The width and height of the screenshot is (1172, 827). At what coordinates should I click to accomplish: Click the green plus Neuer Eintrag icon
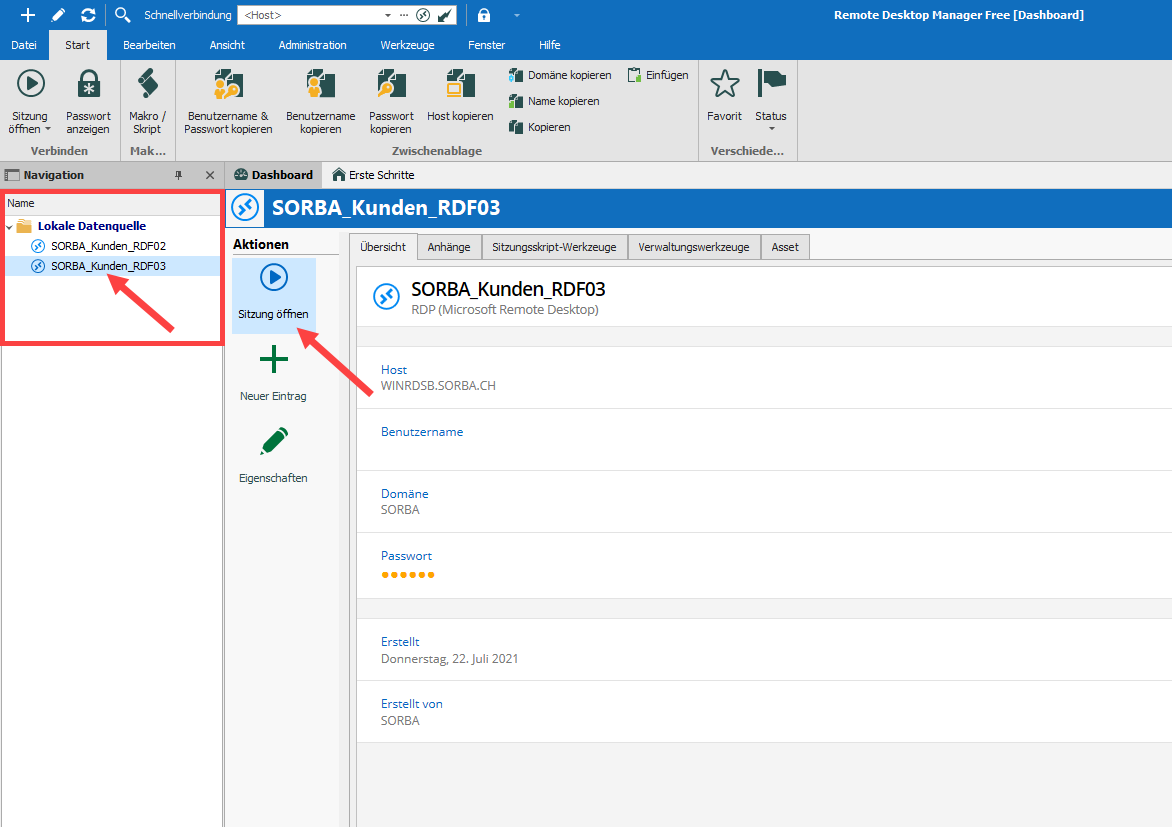[x=273, y=360]
